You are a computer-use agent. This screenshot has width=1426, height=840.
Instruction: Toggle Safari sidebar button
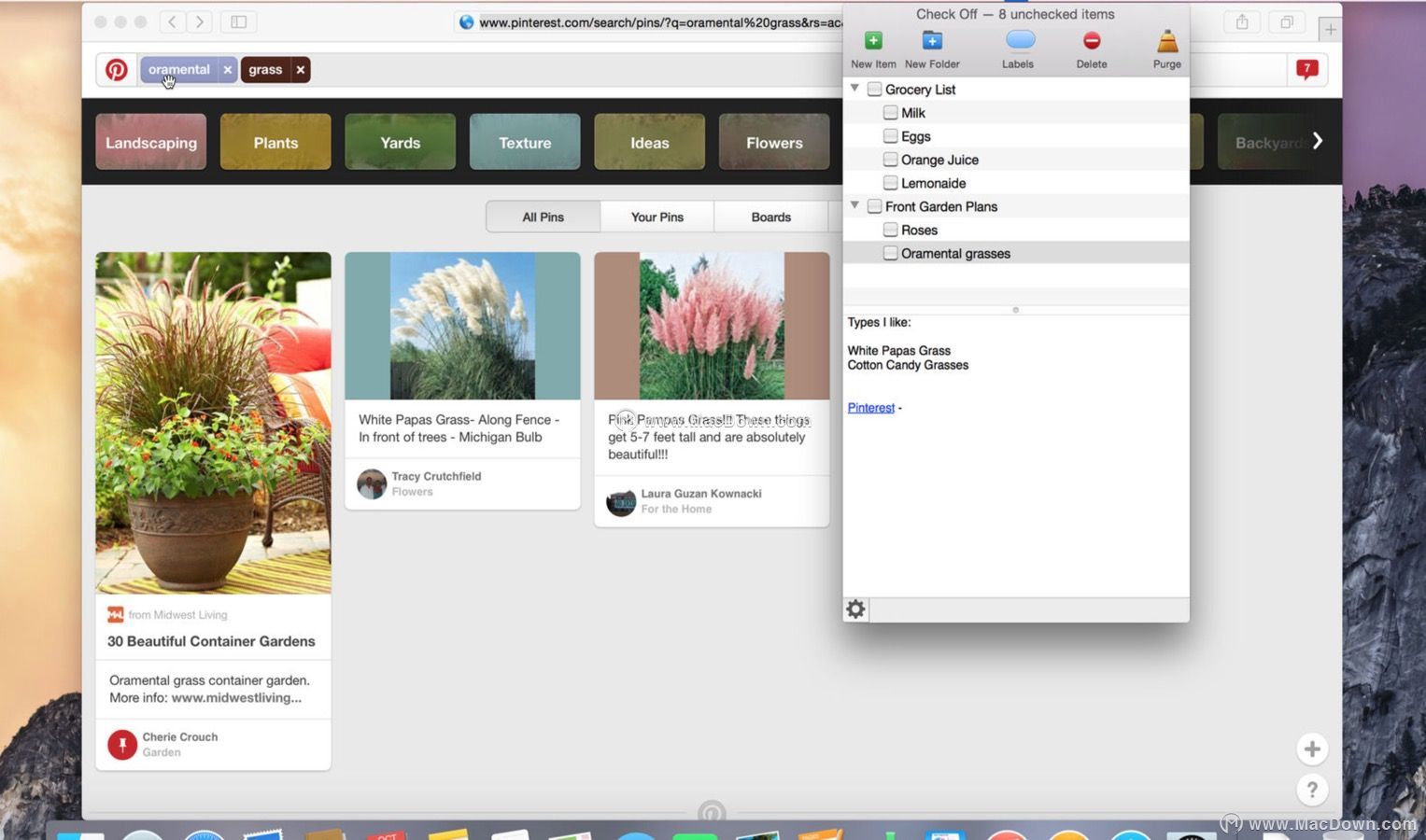239,21
